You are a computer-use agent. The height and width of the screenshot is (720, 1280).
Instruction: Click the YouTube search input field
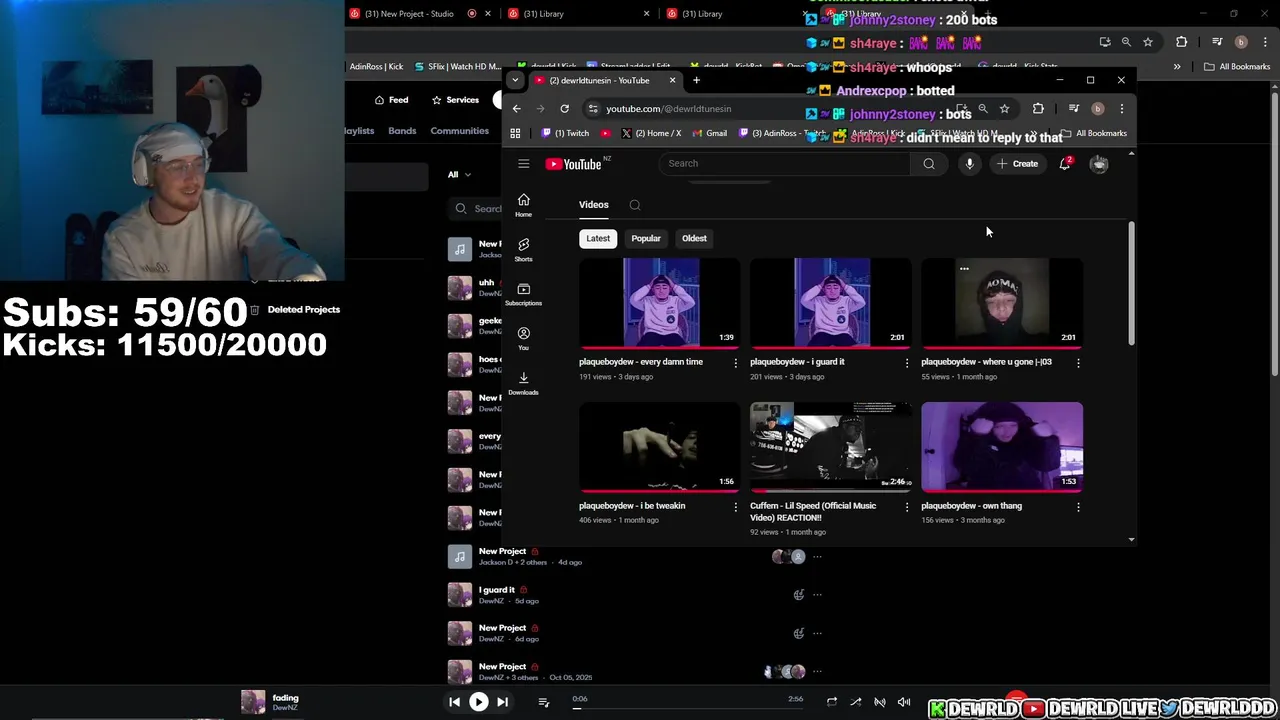click(784, 164)
